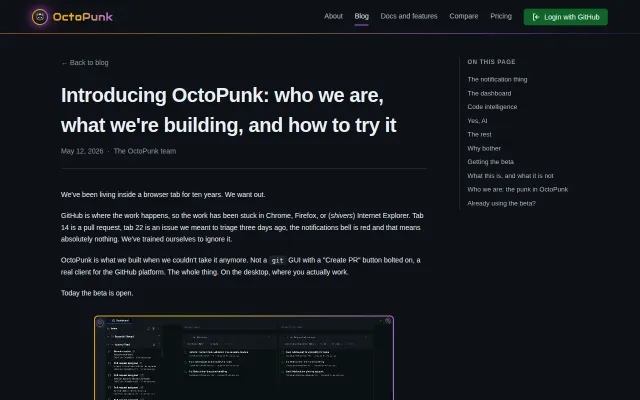Open the About page

(x=333, y=16)
